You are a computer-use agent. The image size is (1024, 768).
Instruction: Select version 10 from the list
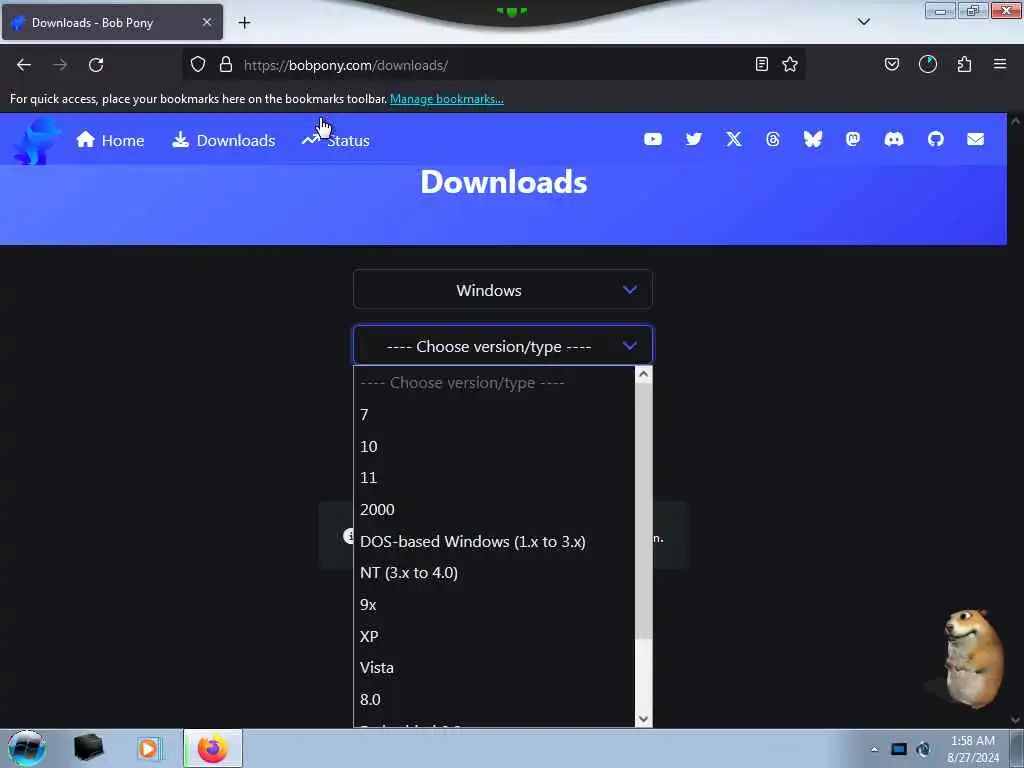494,446
